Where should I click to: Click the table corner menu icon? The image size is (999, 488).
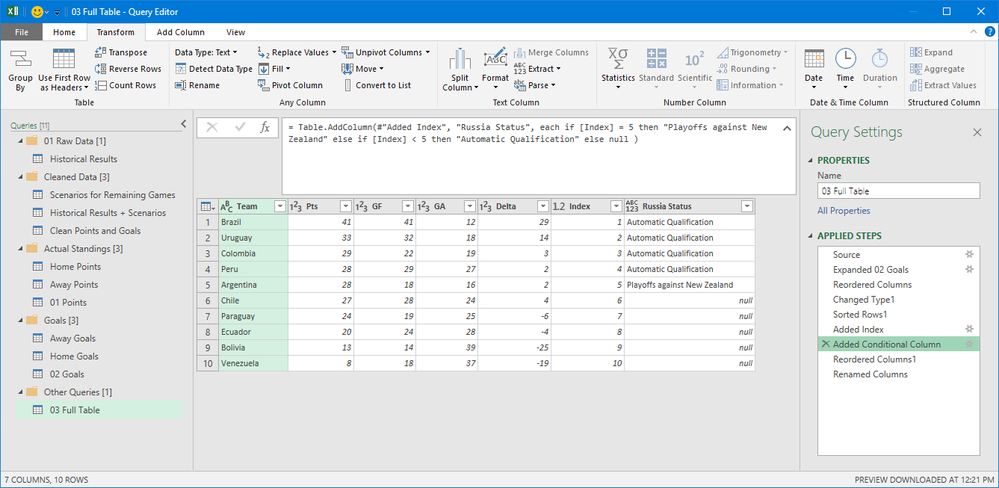(207, 206)
